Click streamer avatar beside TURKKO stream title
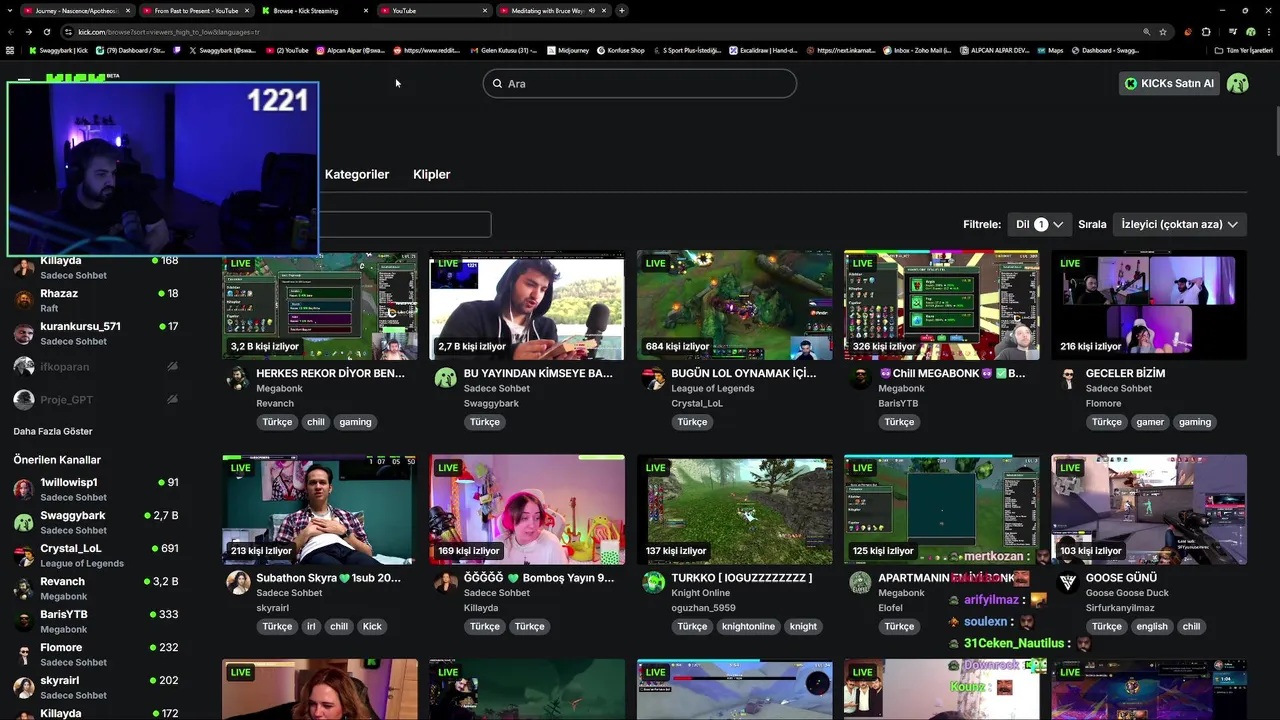1280x720 pixels. click(653, 582)
